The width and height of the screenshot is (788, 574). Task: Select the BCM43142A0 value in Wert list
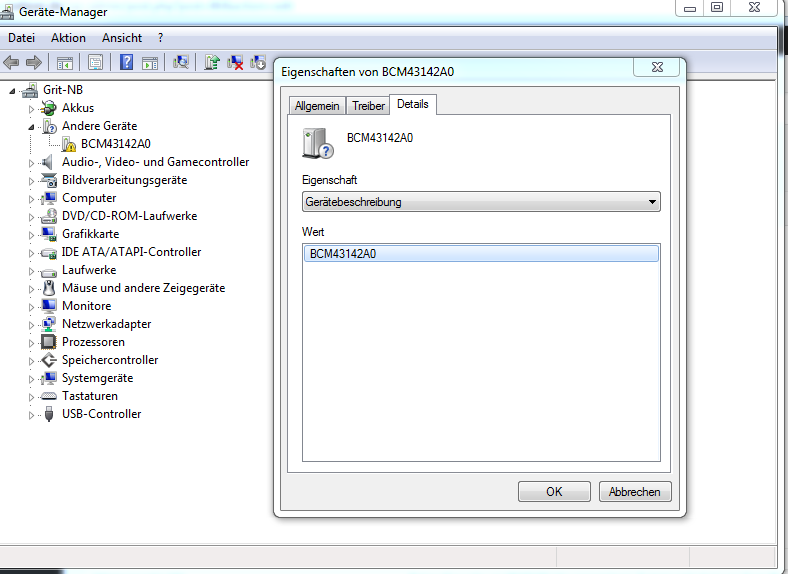point(481,254)
